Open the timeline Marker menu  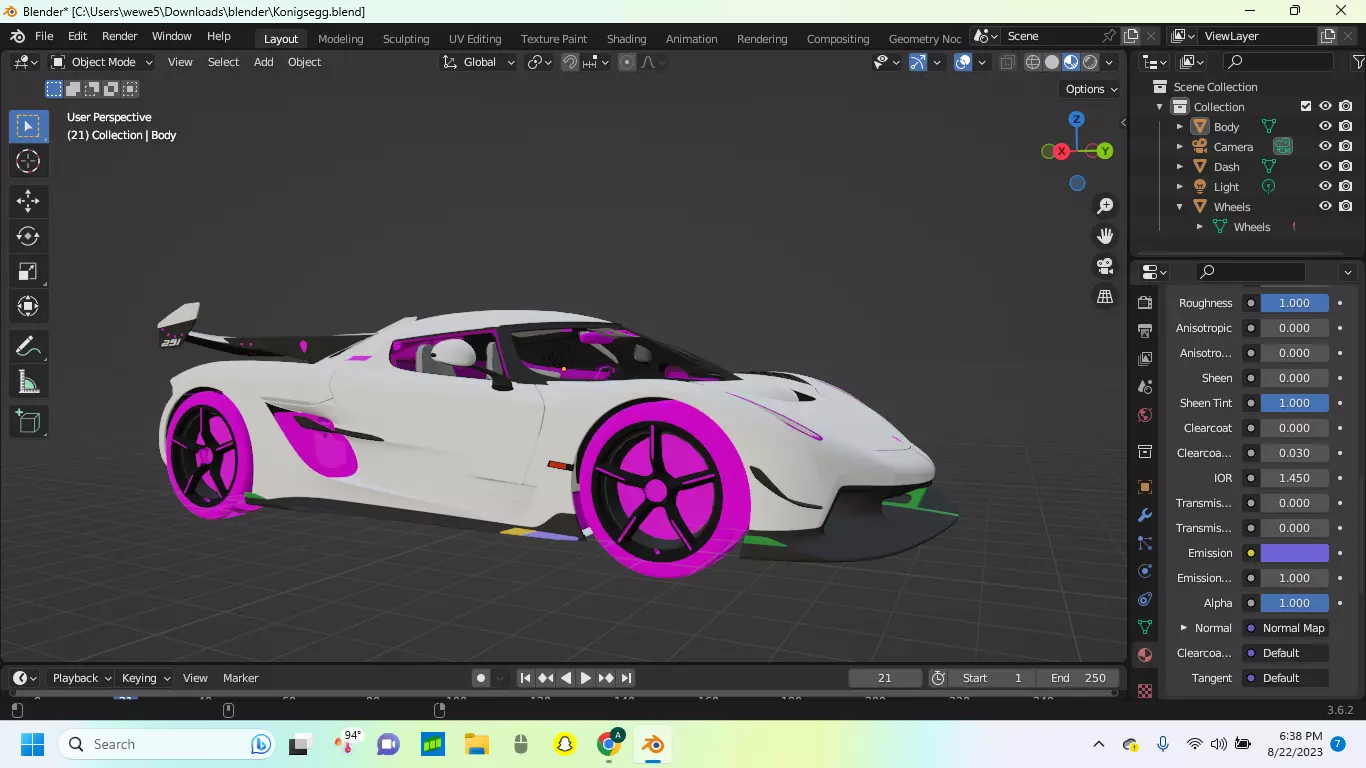pyautogui.click(x=240, y=678)
